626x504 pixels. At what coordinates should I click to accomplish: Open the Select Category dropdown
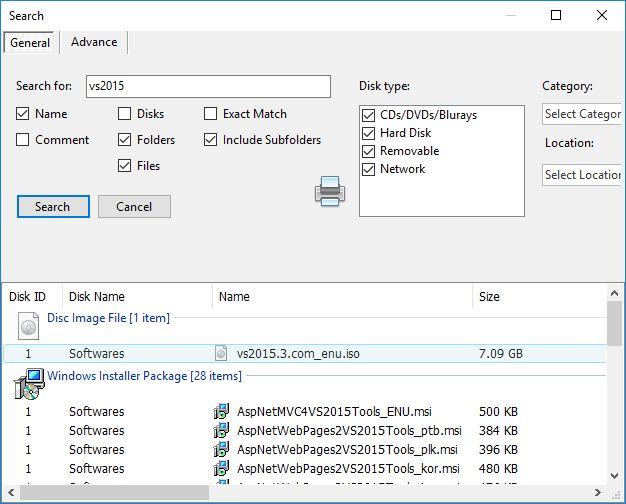point(582,114)
